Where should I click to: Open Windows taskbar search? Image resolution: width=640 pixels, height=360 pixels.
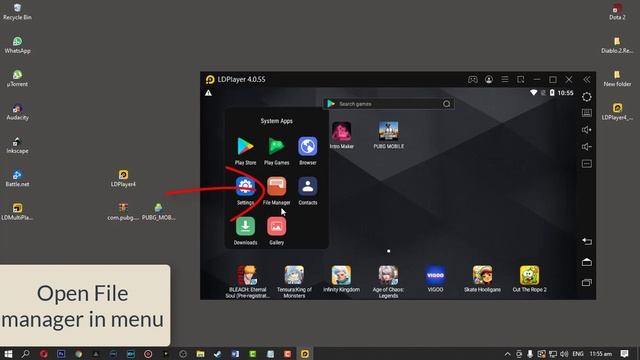click(x=25, y=353)
